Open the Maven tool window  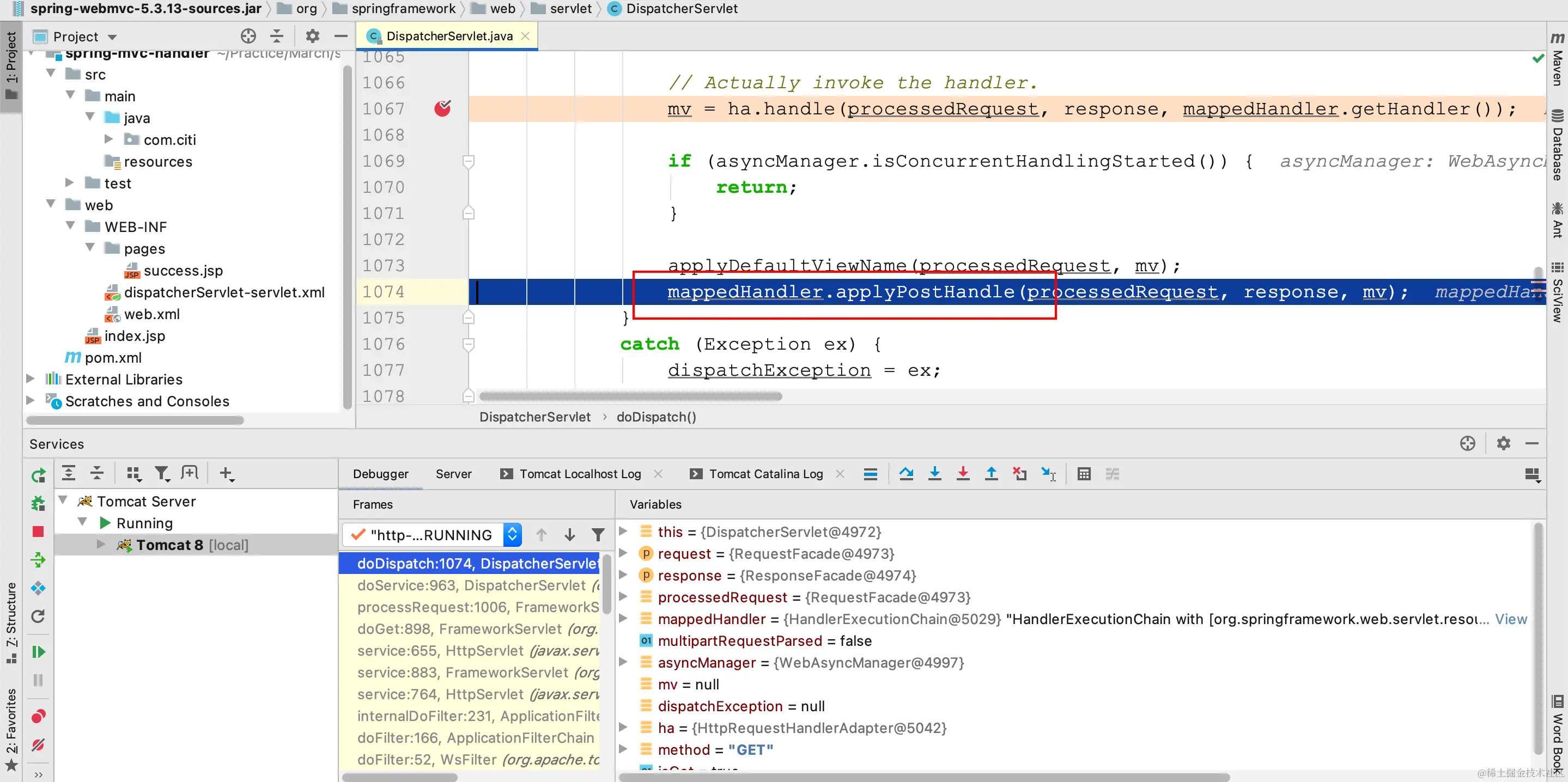pos(1557,59)
